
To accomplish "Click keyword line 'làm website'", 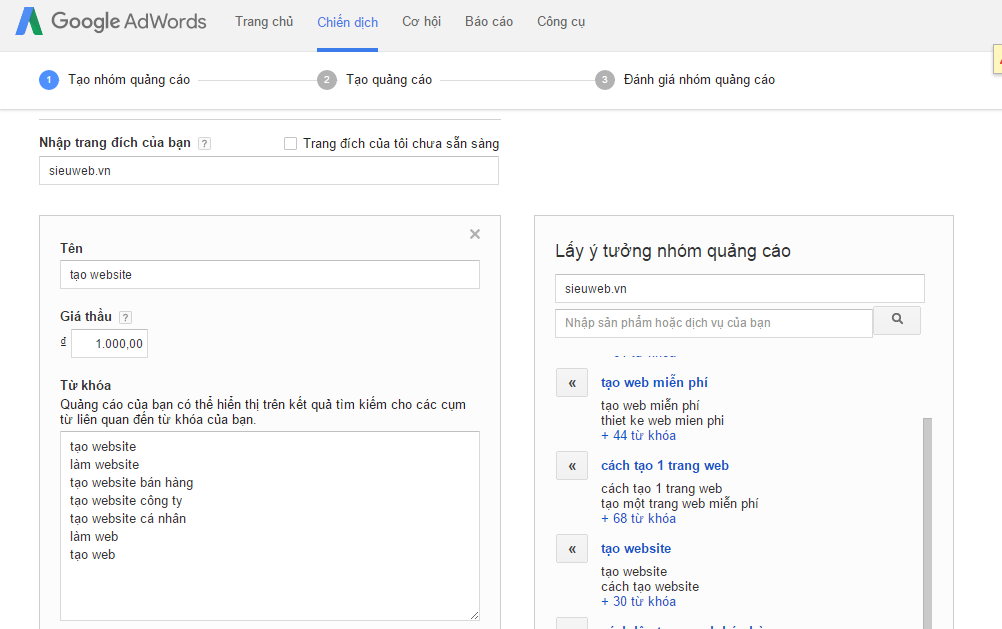I will [x=104, y=465].
